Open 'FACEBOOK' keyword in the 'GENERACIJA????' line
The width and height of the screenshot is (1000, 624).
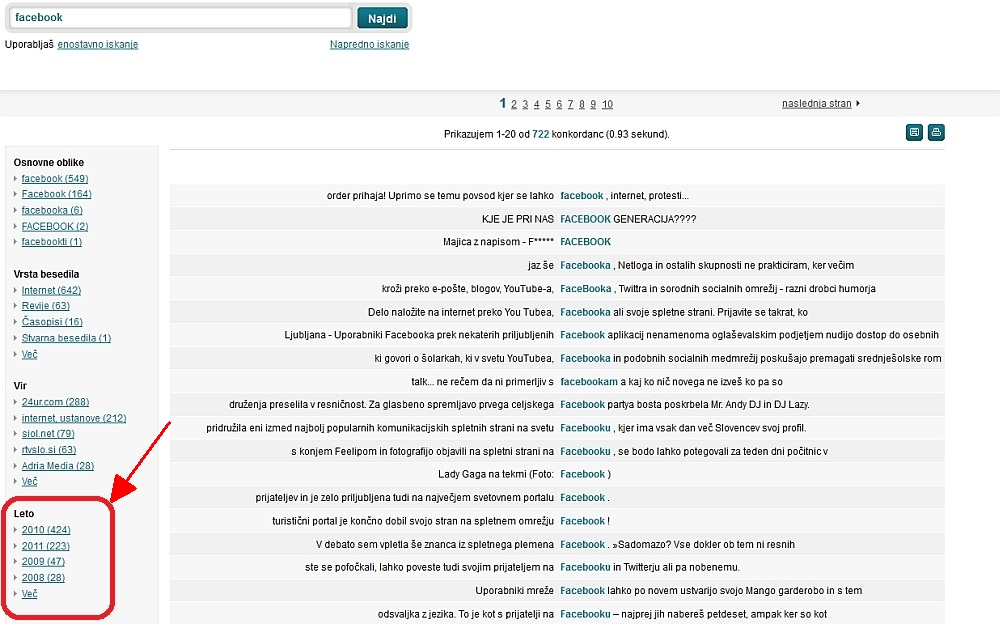click(x=585, y=219)
